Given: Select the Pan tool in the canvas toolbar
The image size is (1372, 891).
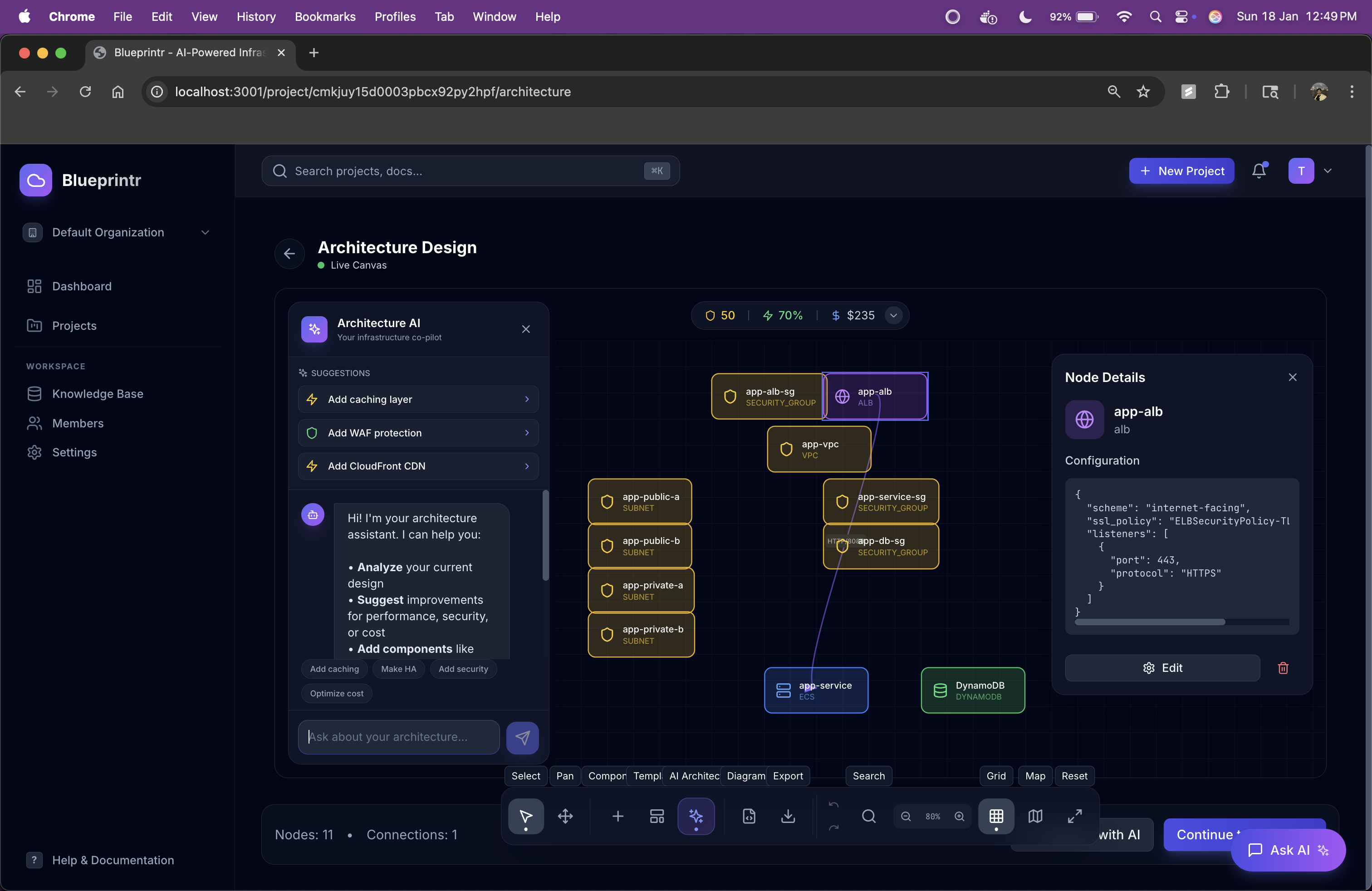Looking at the screenshot, I should (565, 816).
